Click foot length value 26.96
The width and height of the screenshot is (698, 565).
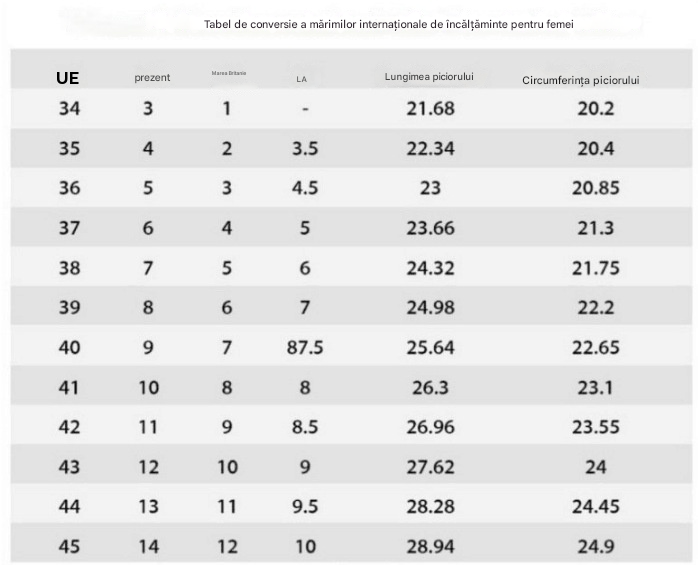coord(430,427)
